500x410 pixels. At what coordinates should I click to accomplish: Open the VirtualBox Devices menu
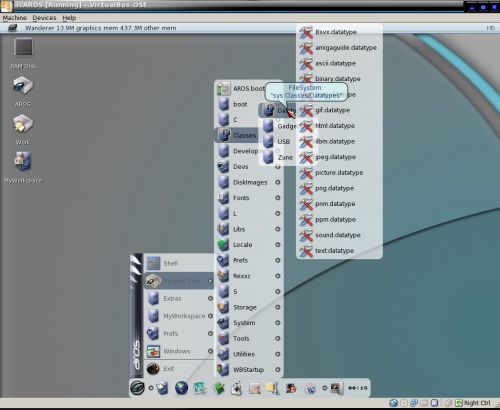[x=44, y=18]
